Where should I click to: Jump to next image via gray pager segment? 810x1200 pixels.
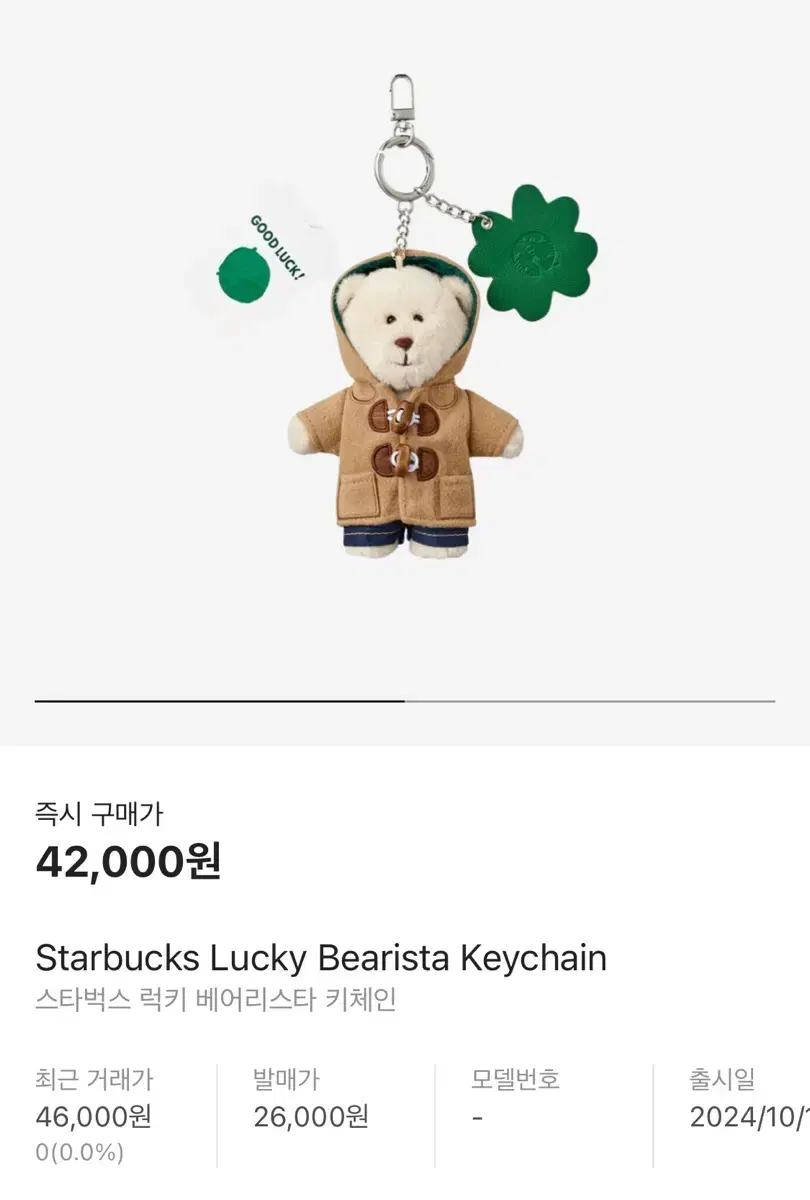[x=590, y=701]
